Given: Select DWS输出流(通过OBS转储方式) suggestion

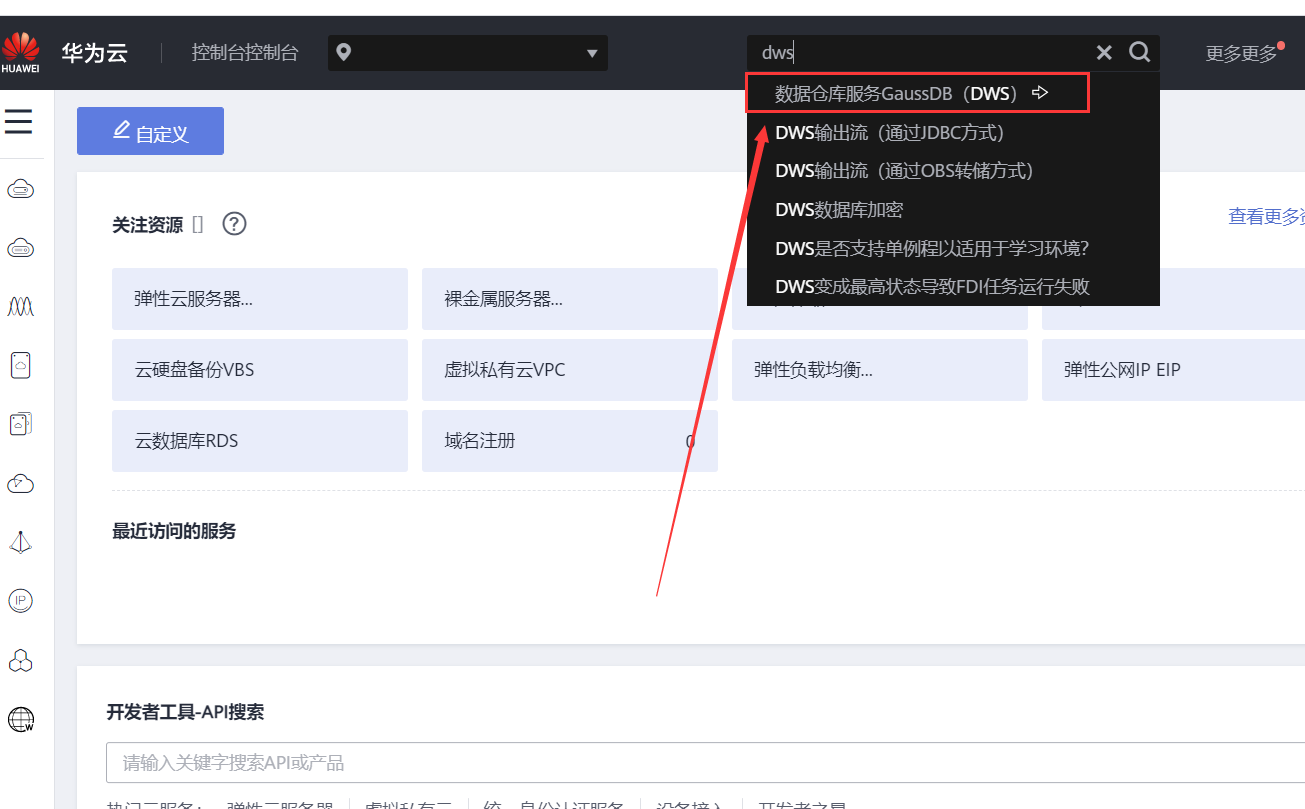Looking at the screenshot, I should pyautogui.click(x=953, y=171).
